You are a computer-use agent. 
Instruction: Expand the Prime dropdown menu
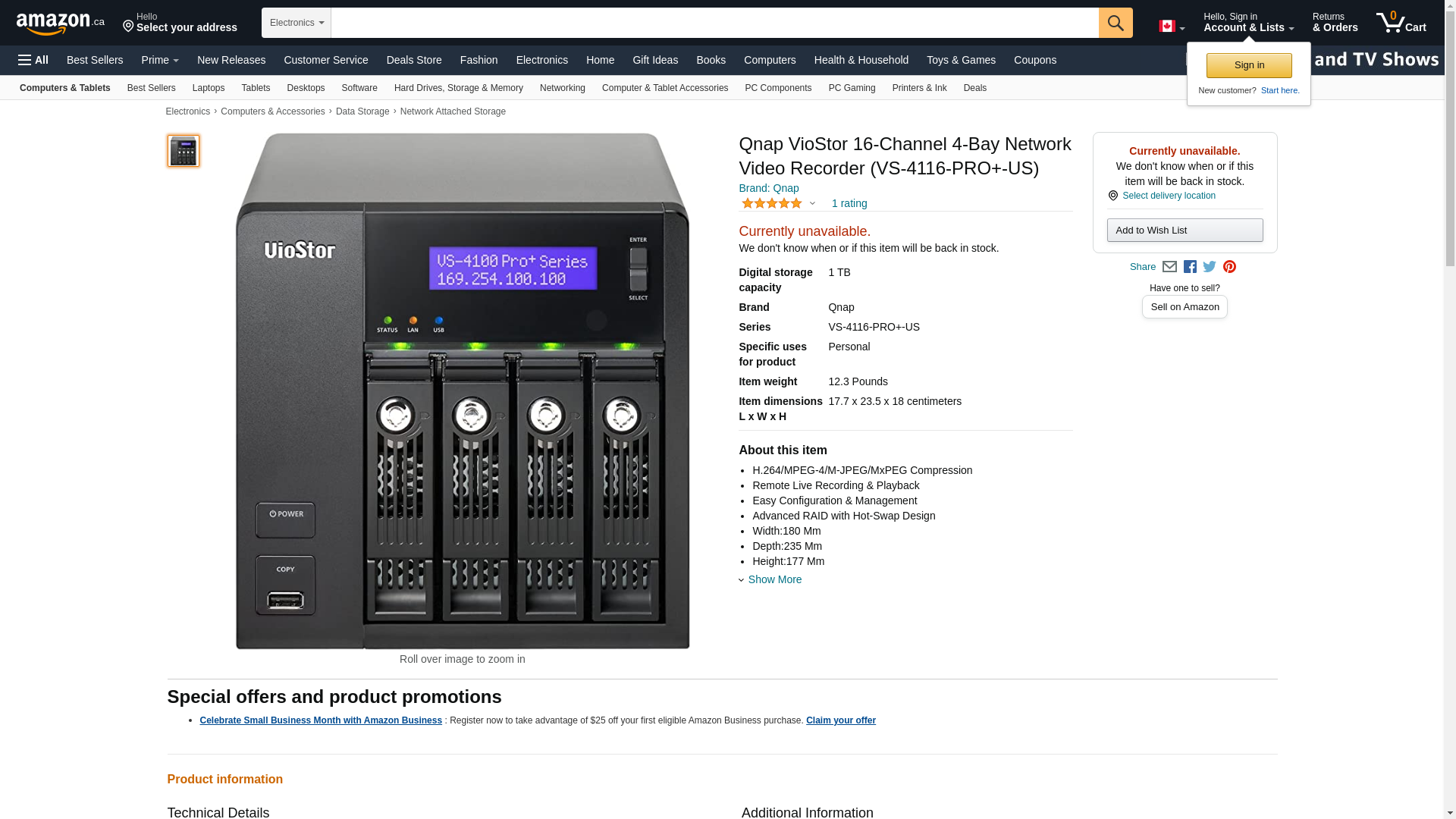[x=160, y=60]
